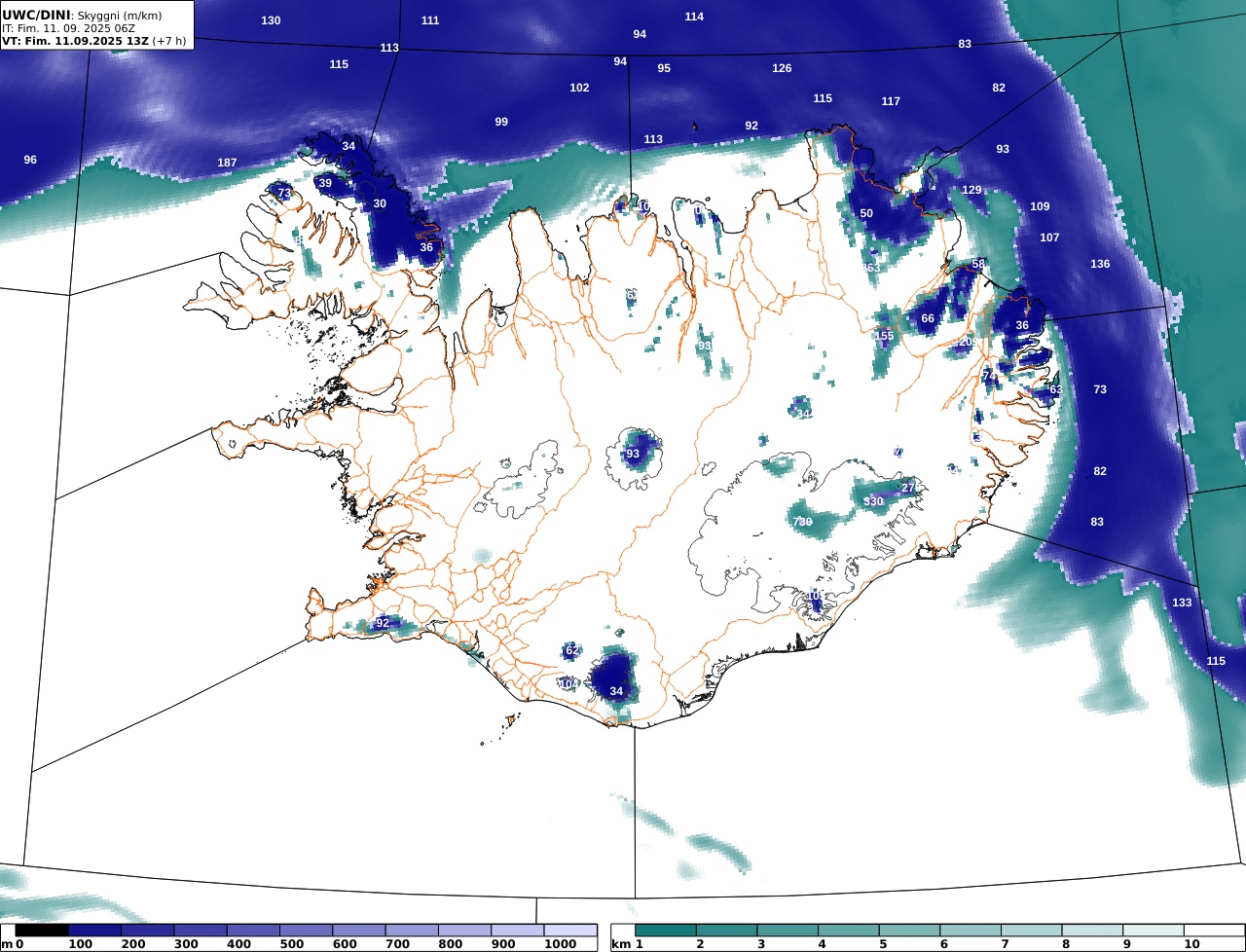This screenshot has width=1246, height=952.
Task: Click the '50' value in the northeast
Action: point(866,214)
